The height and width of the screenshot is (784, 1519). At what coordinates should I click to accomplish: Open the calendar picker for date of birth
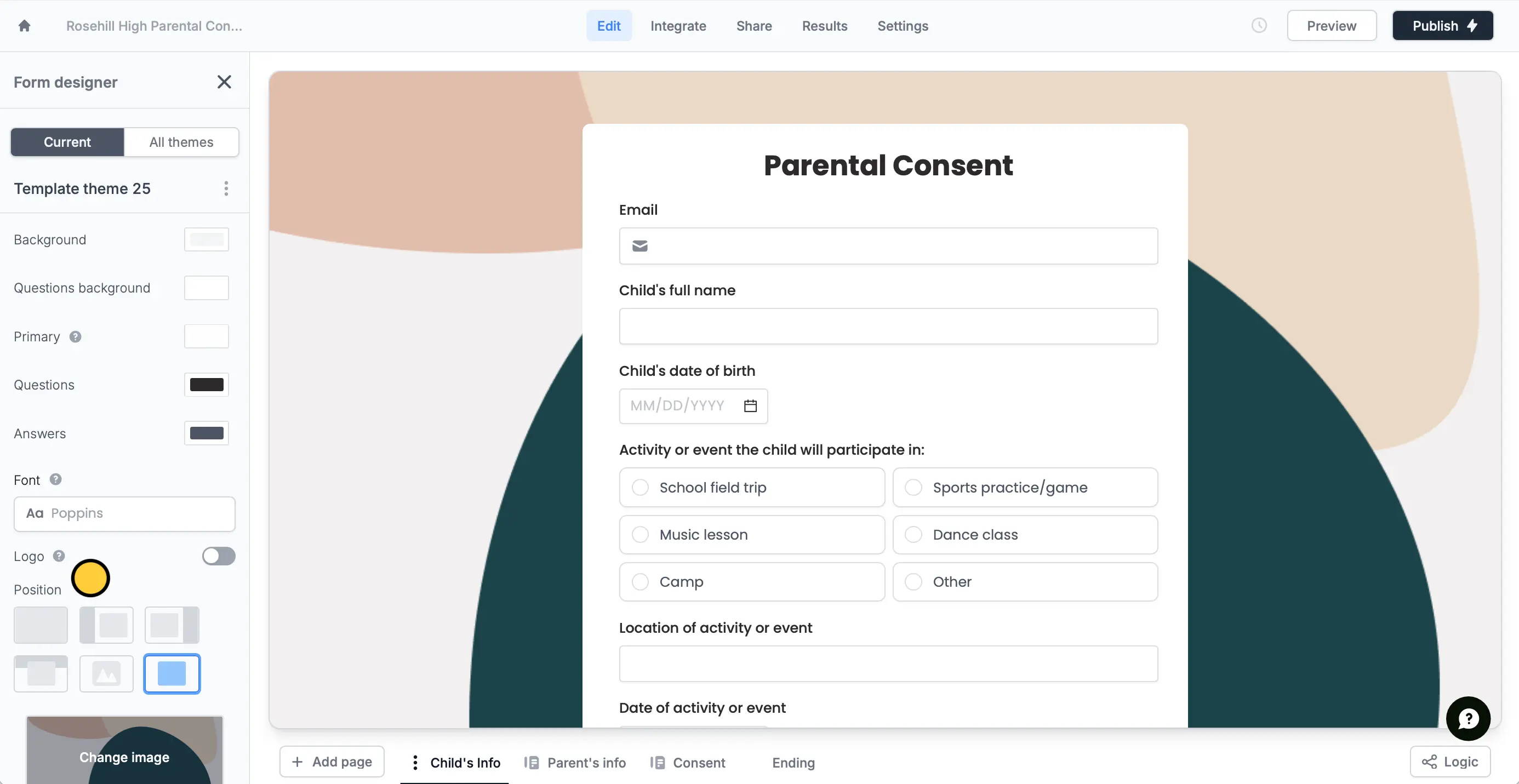click(x=750, y=405)
